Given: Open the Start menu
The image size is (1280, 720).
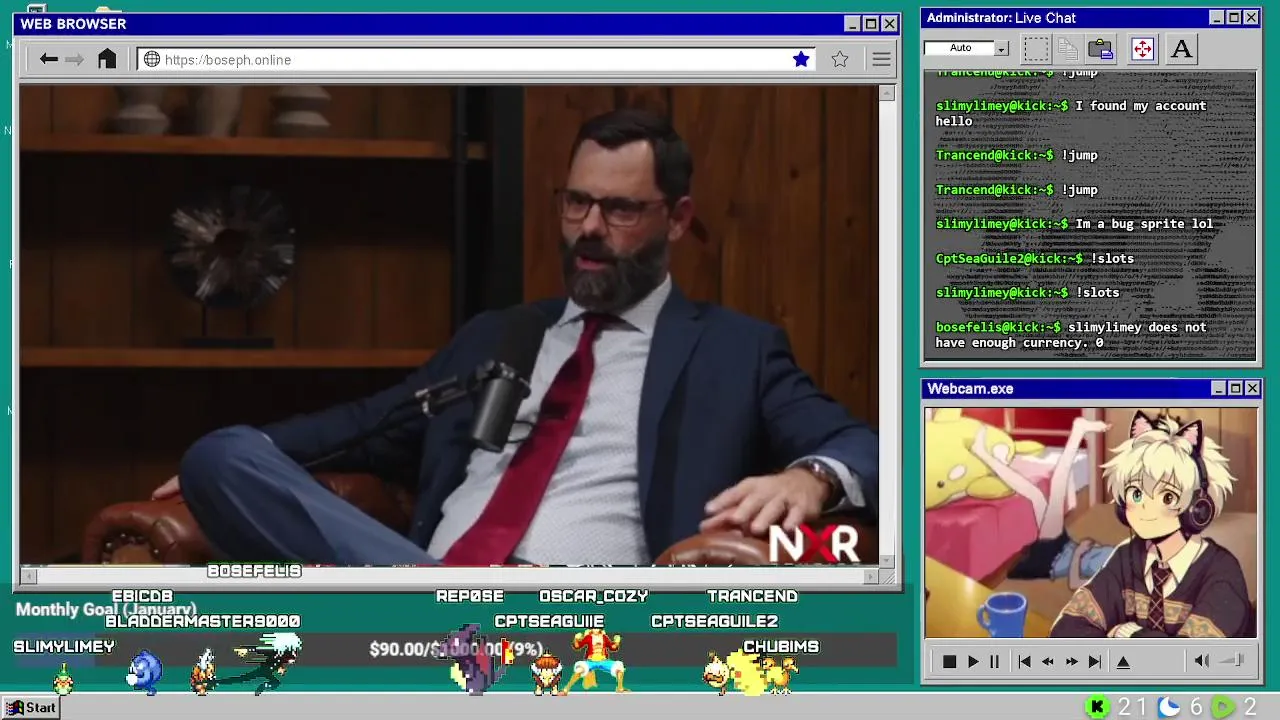Looking at the screenshot, I should point(31,708).
